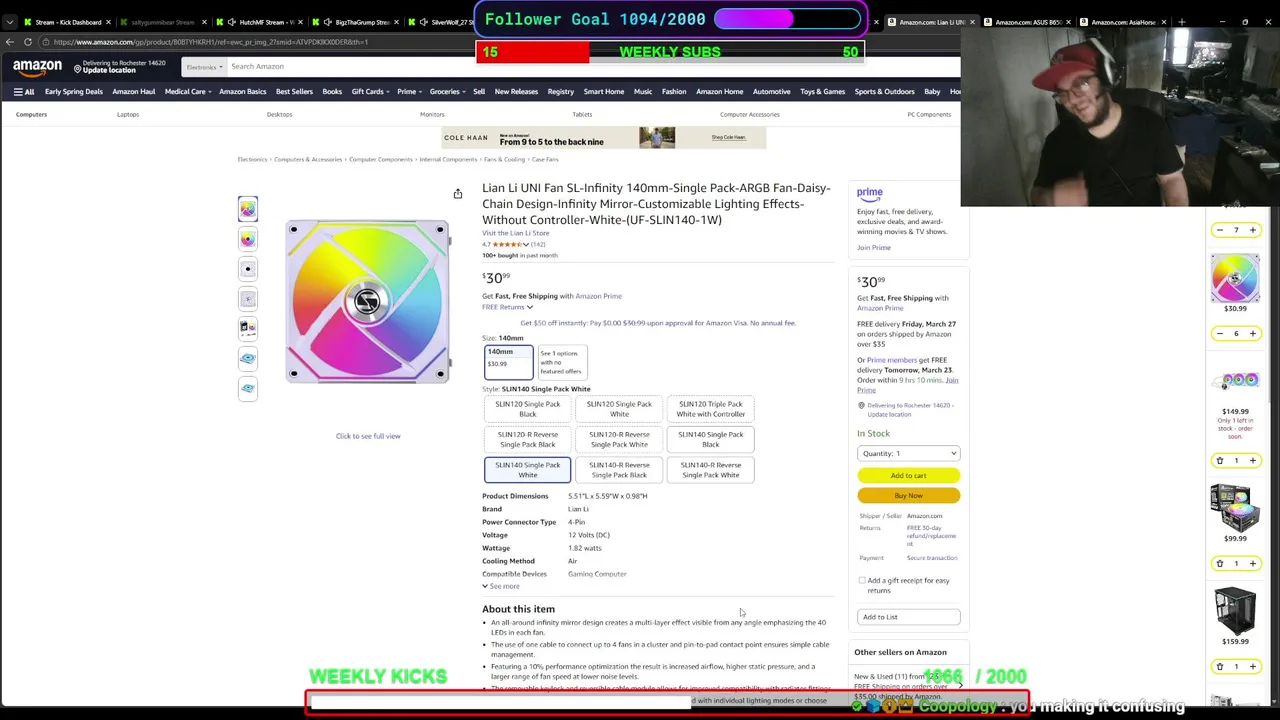Choose SLIN120 Single Pack White style
The height and width of the screenshot is (720, 1280).
pos(619,409)
